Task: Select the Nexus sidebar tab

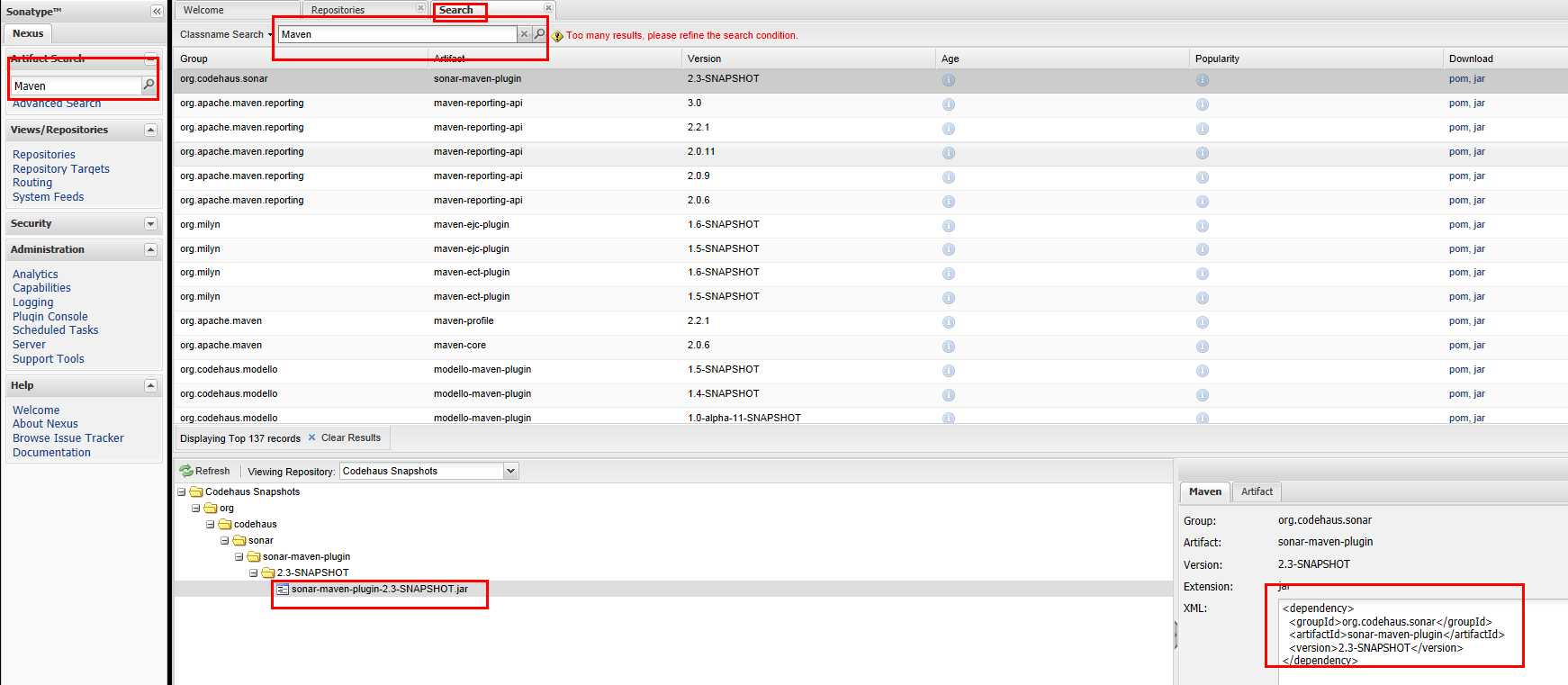Action: click(x=28, y=33)
